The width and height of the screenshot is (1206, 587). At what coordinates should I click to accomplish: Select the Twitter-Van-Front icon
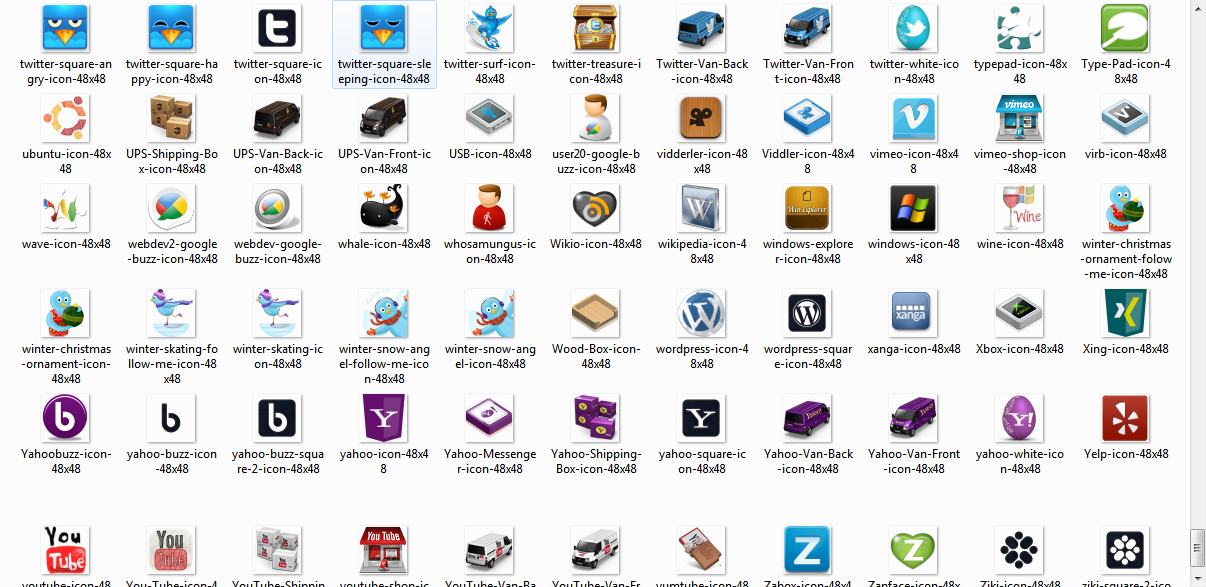coord(808,28)
